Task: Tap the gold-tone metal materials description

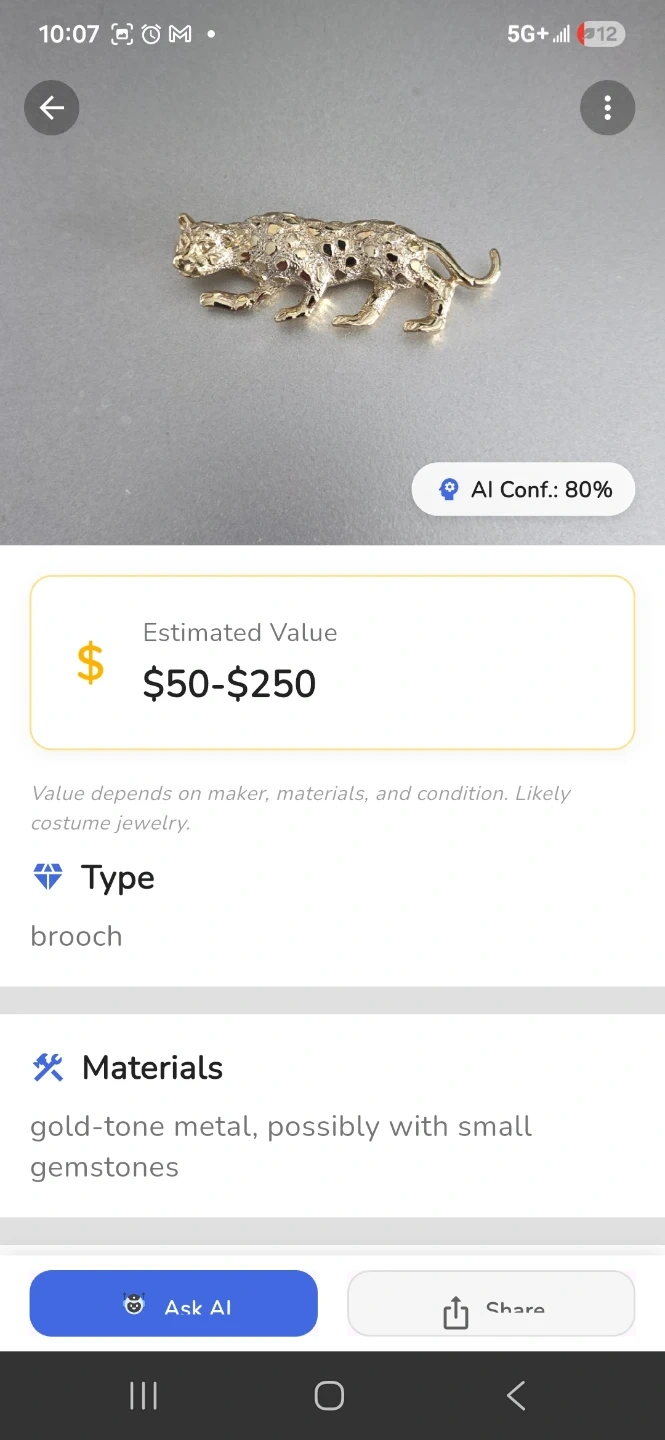Action: pyautogui.click(x=281, y=1146)
